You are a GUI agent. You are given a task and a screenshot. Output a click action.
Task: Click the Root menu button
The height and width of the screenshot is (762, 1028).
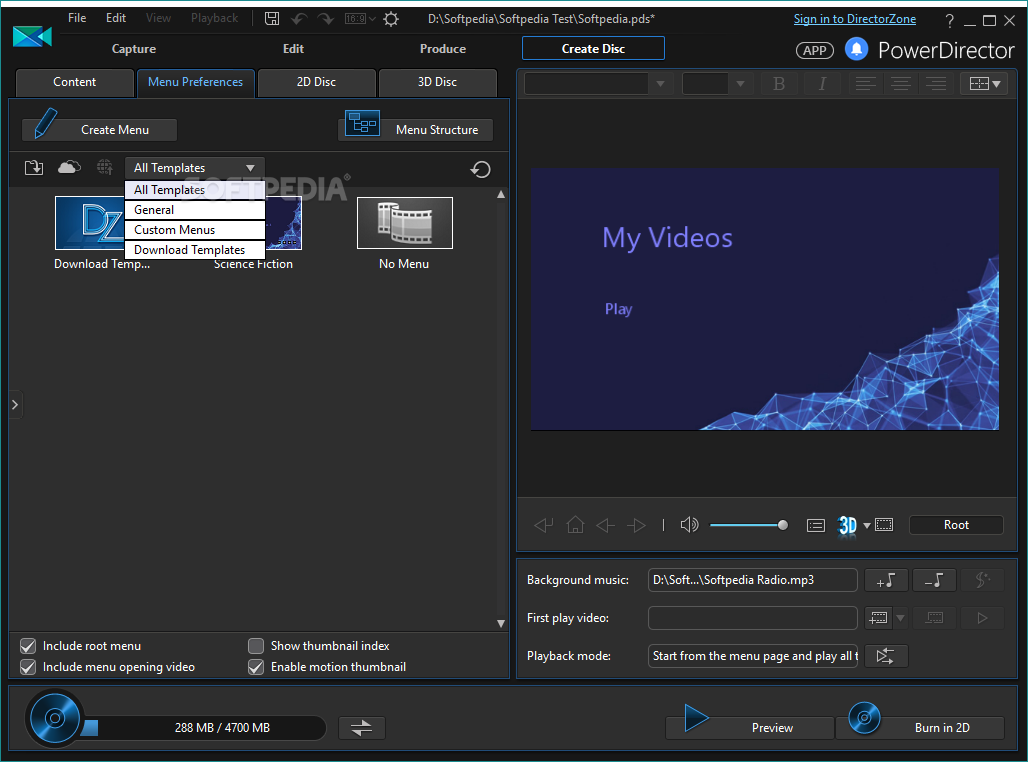click(x=956, y=525)
